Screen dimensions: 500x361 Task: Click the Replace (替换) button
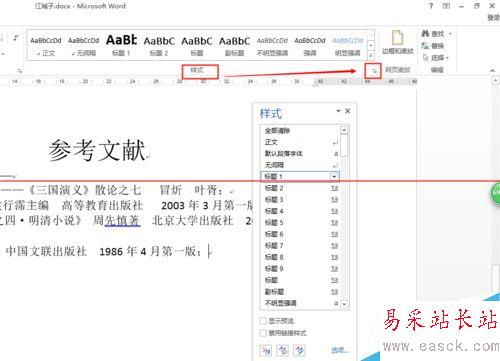point(433,46)
